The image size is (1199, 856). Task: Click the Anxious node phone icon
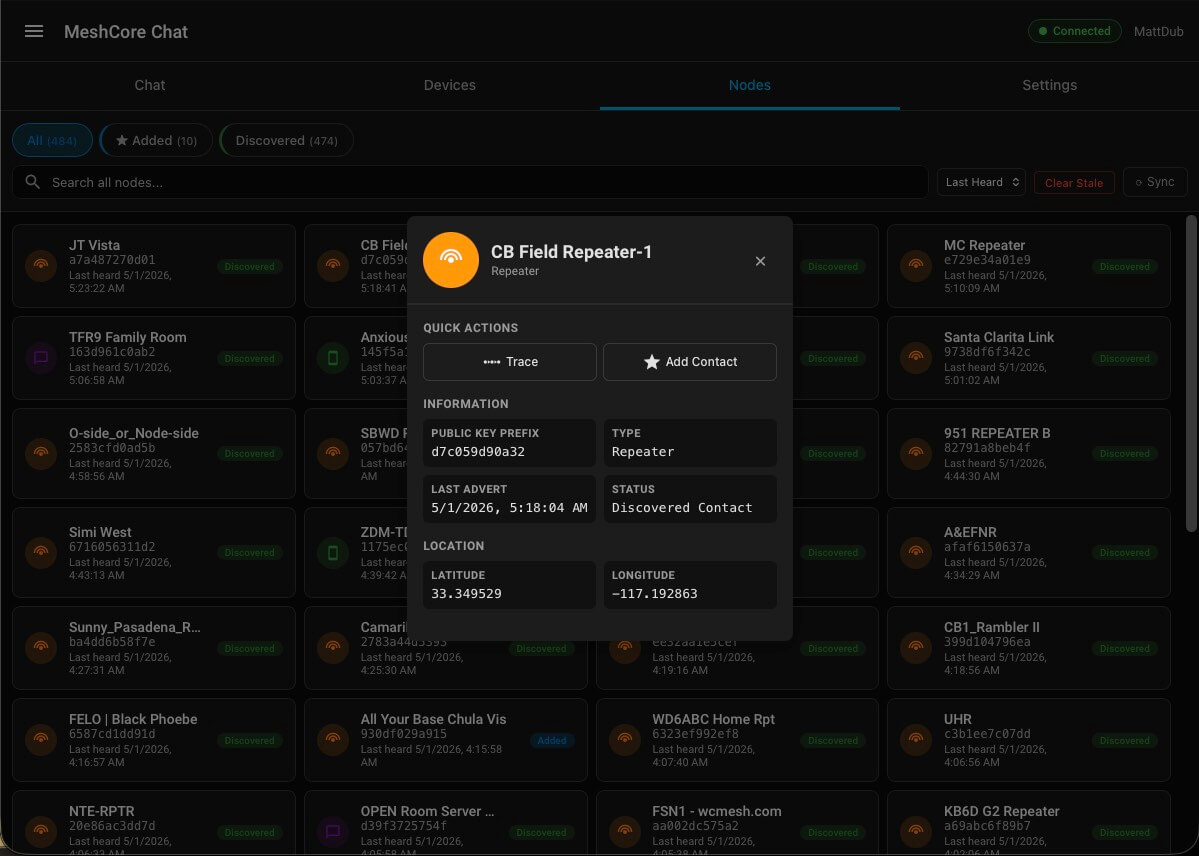(x=333, y=358)
